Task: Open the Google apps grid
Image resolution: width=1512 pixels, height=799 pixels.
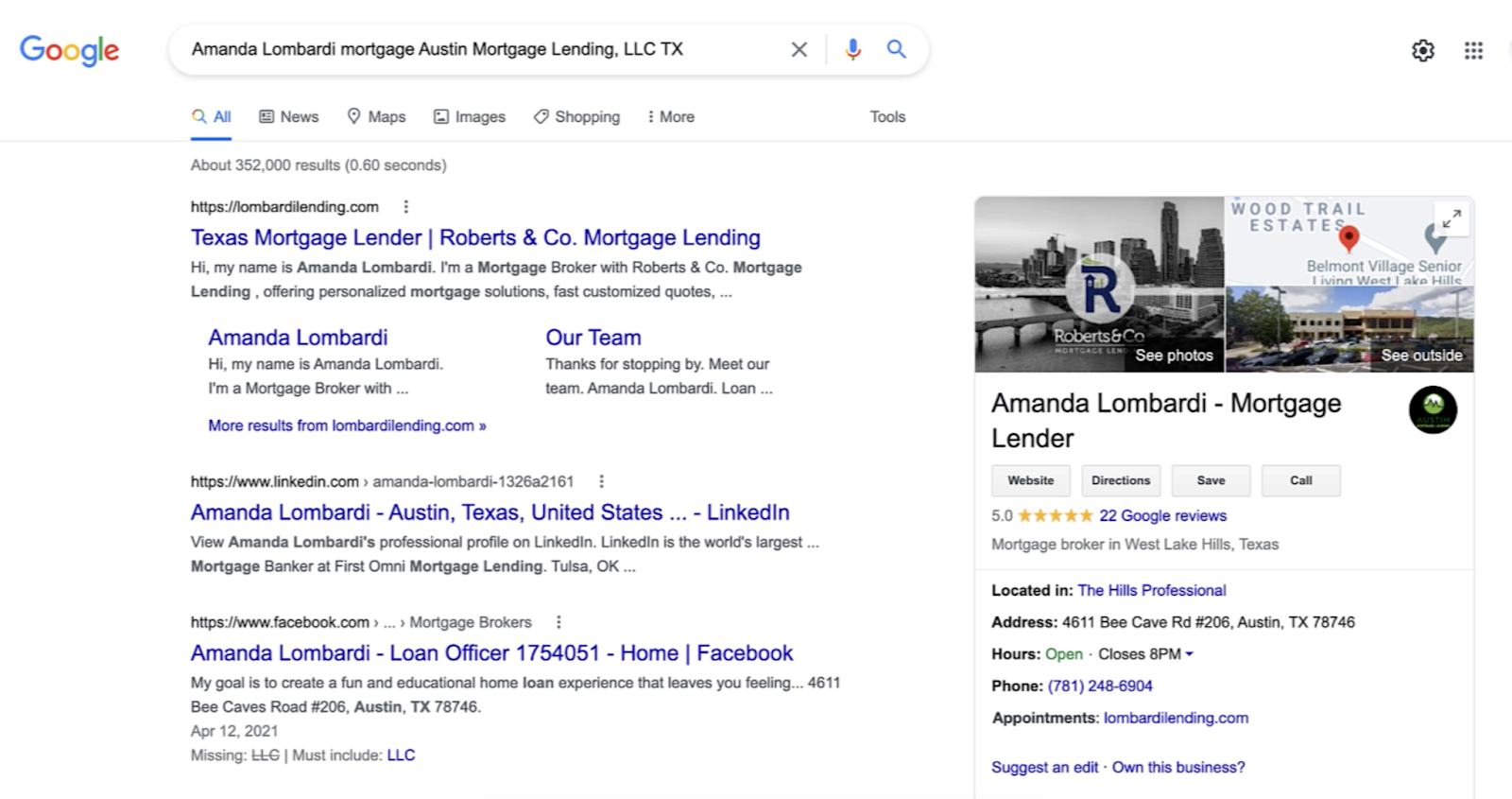Action: [x=1474, y=50]
